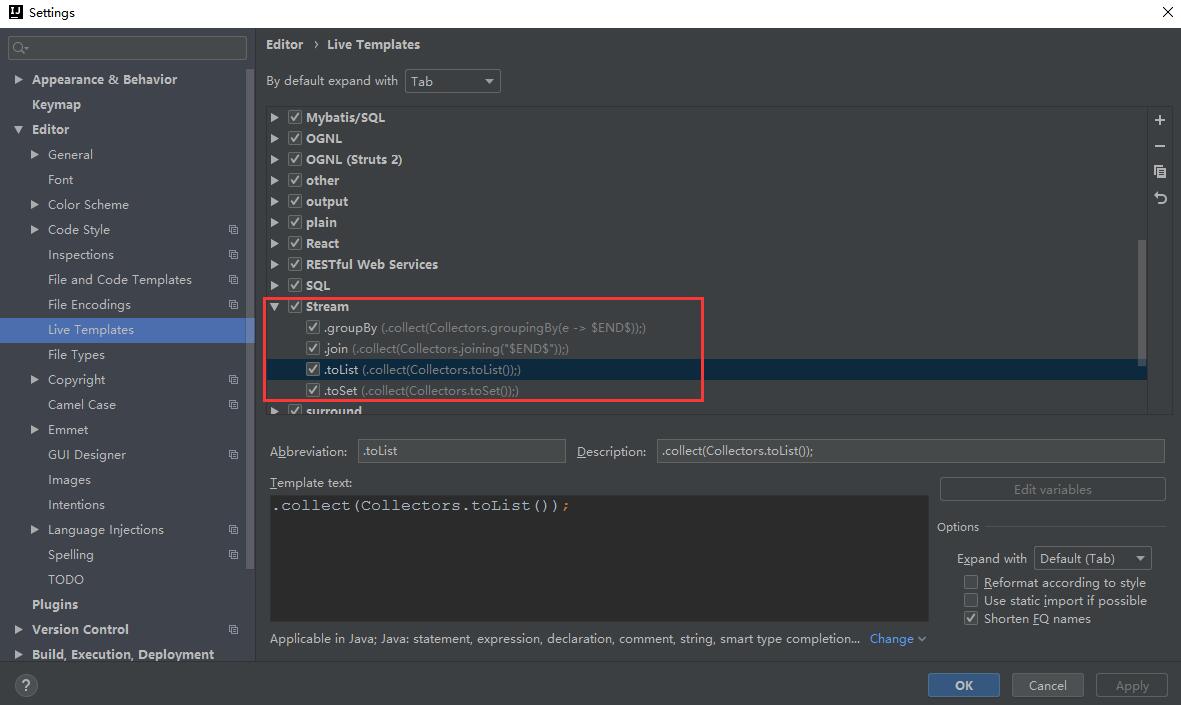Click the project-level icon beside File and Code Templates

point(233,279)
